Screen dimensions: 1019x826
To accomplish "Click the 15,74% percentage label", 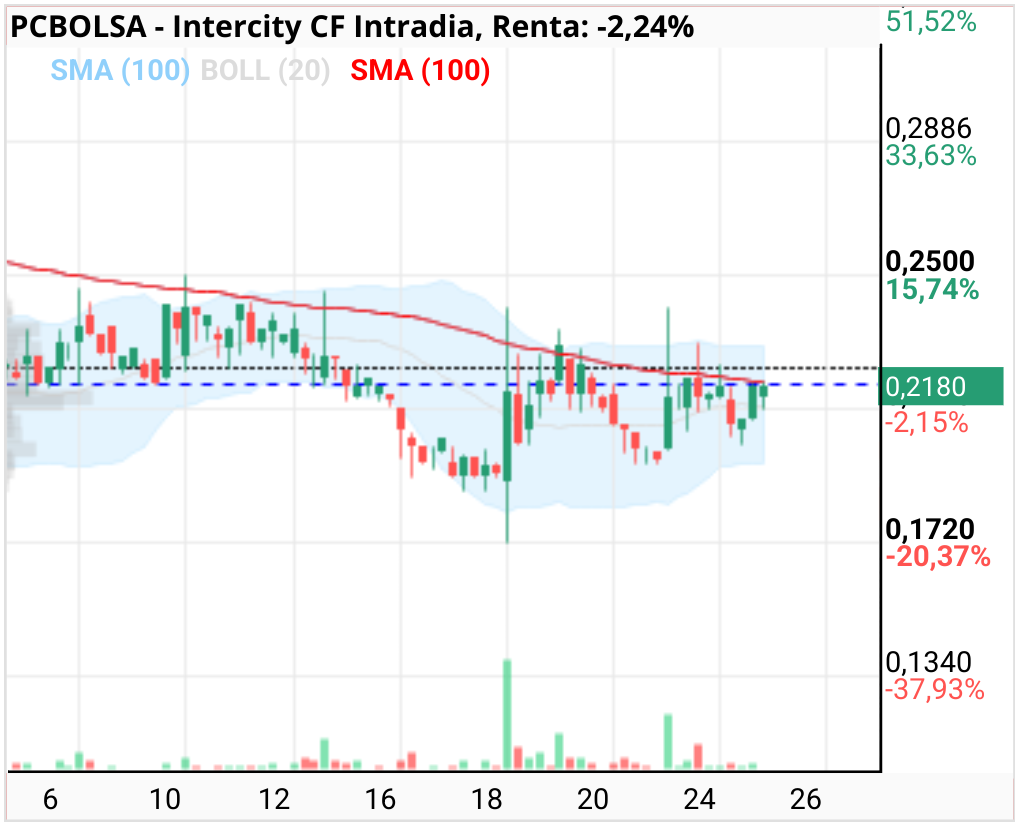I will [x=932, y=289].
